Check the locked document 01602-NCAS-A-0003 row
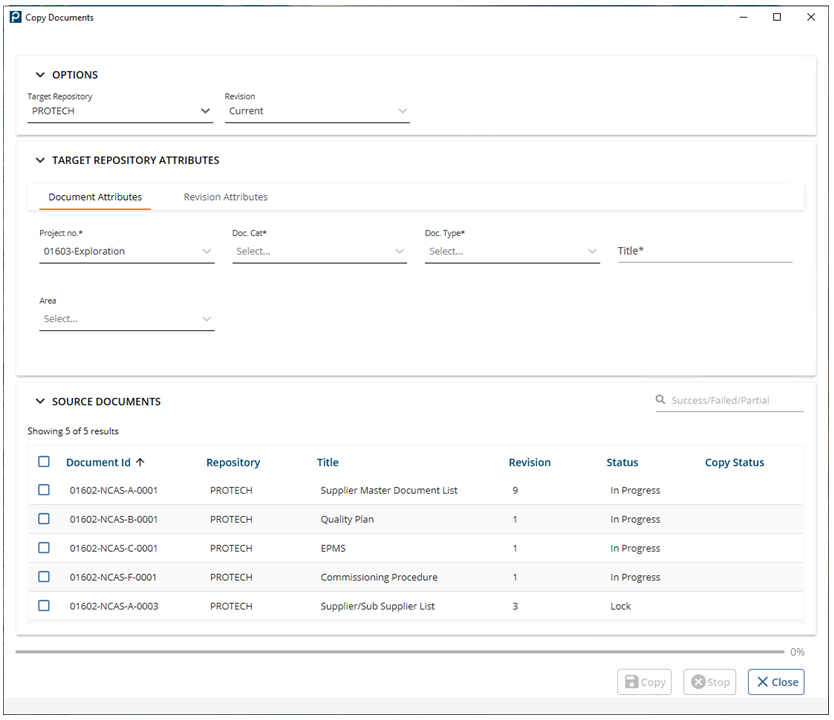The width and height of the screenshot is (834, 720). (43, 606)
